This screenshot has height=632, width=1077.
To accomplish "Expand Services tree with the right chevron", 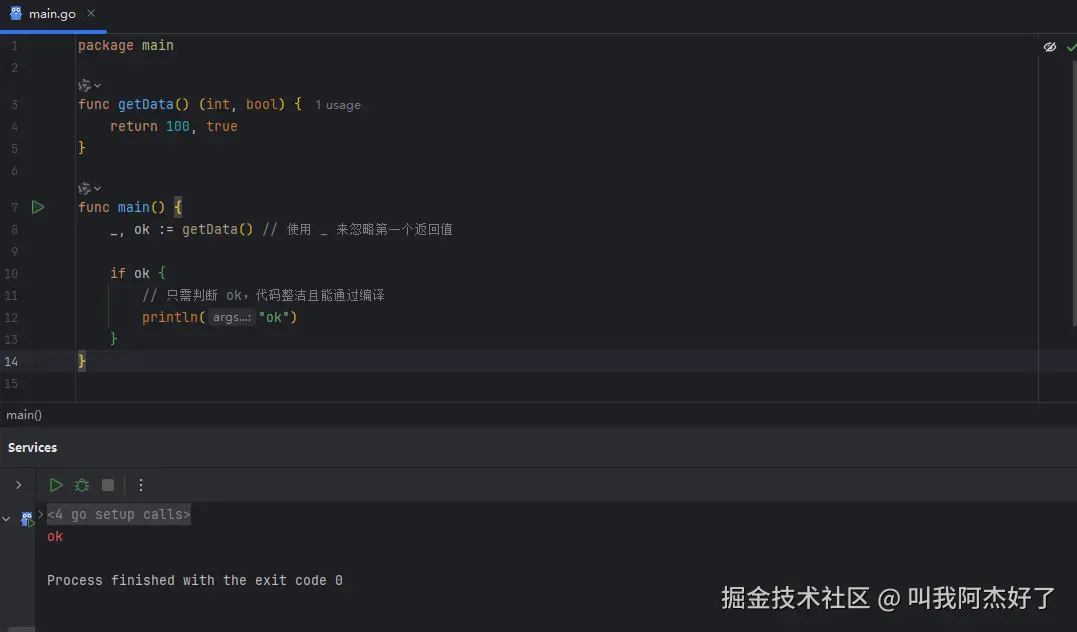I will tap(18, 485).
